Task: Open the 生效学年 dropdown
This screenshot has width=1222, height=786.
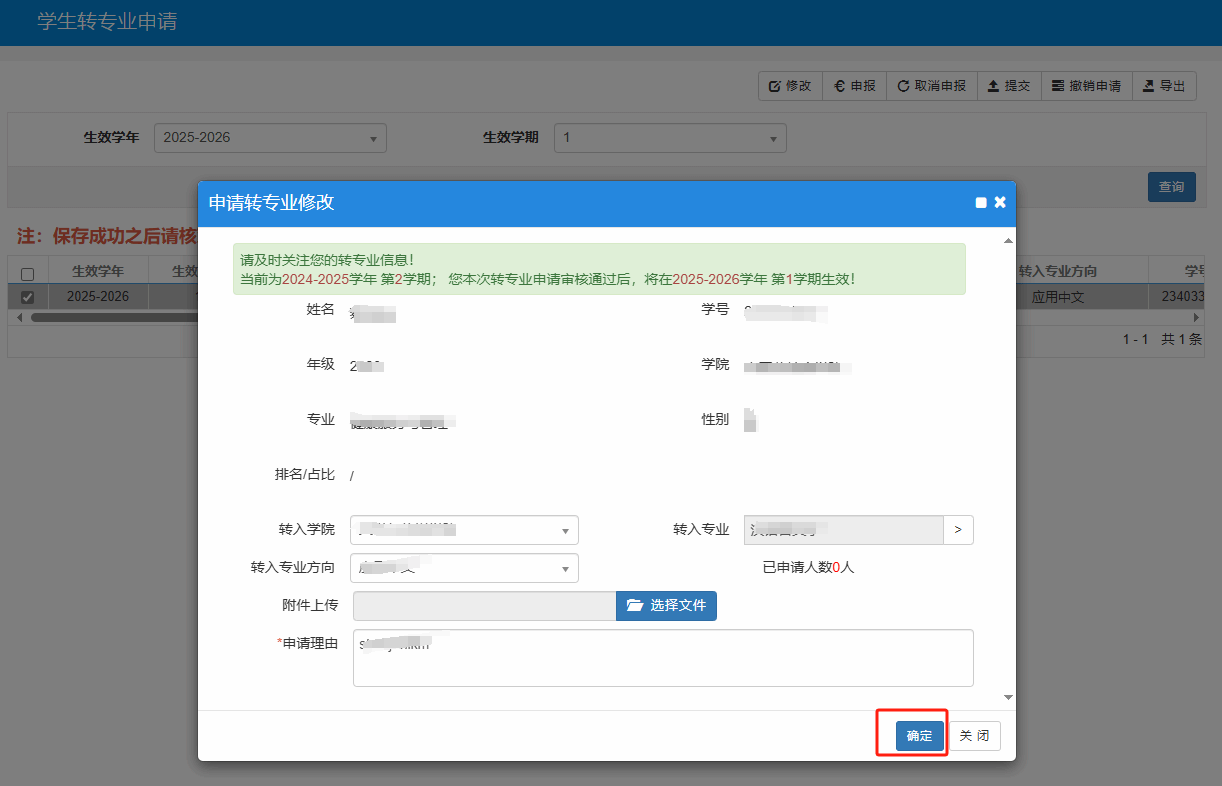Action: pos(270,138)
